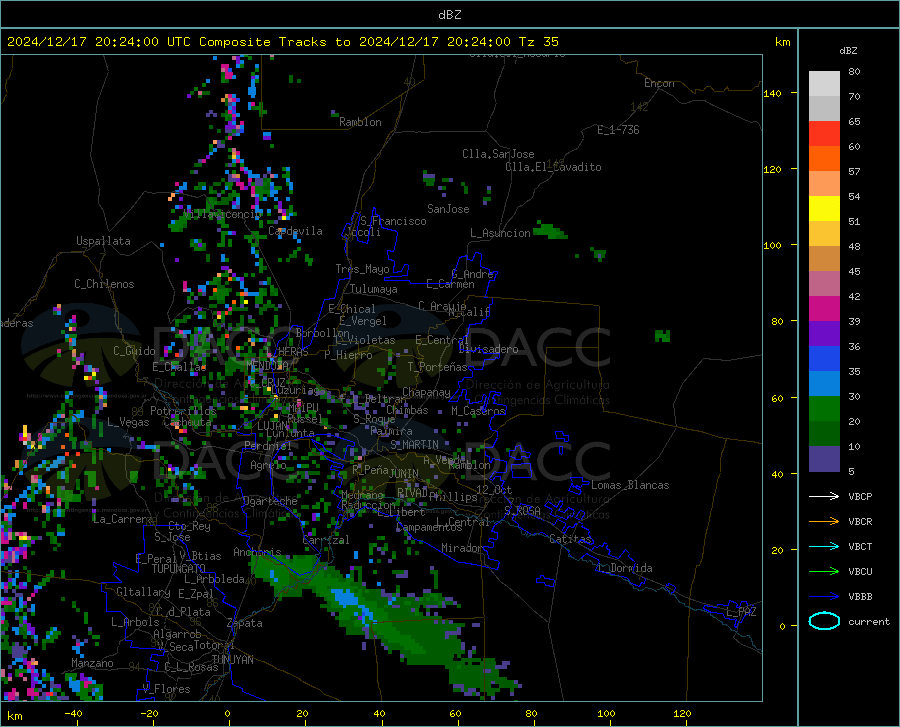Image resolution: width=900 pixels, height=727 pixels.
Task: Click the 'km' label at top right
Action: click(x=782, y=42)
